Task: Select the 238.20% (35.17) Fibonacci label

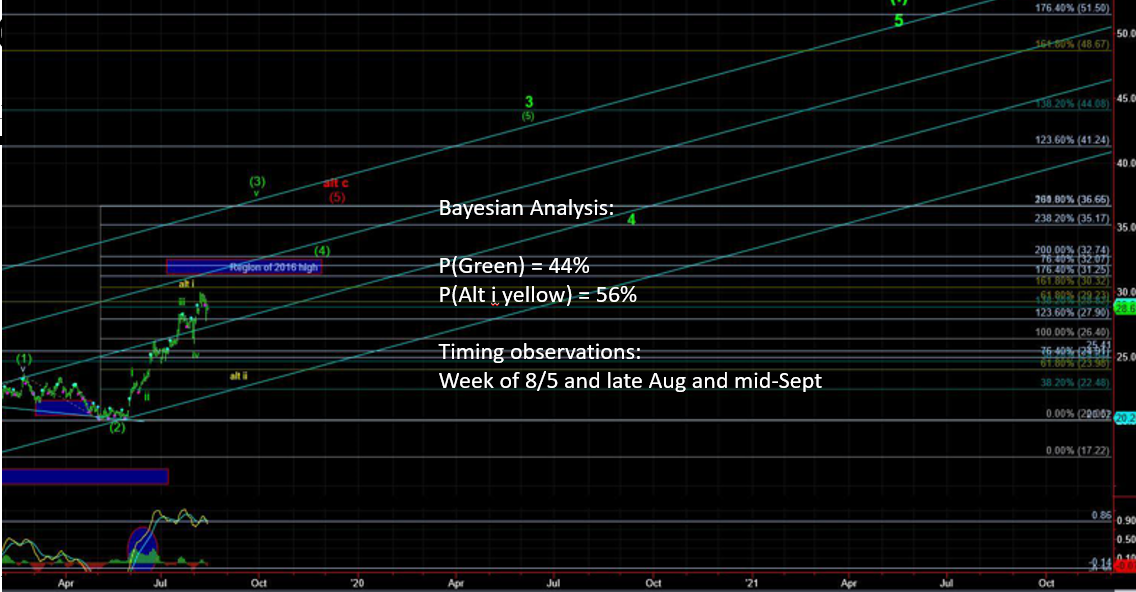Action: coord(1072,218)
